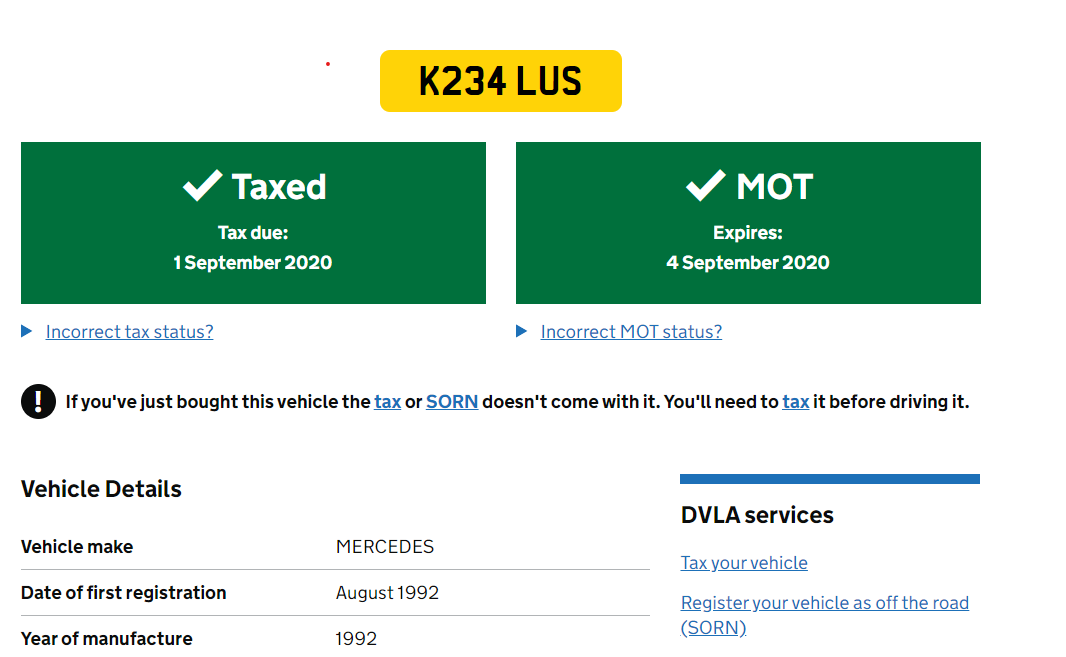
Task: Follow the SORN link in warning text
Action: [452, 402]
